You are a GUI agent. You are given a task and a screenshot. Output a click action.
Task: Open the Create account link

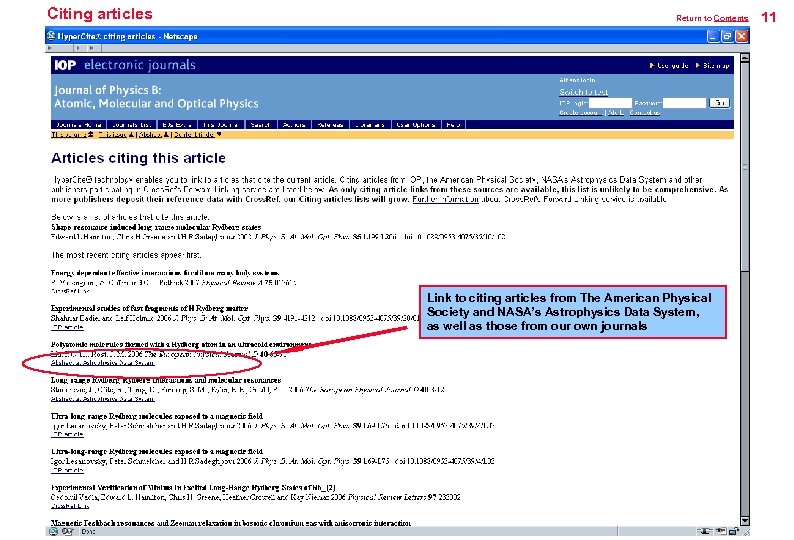click(x=581, y=112)
